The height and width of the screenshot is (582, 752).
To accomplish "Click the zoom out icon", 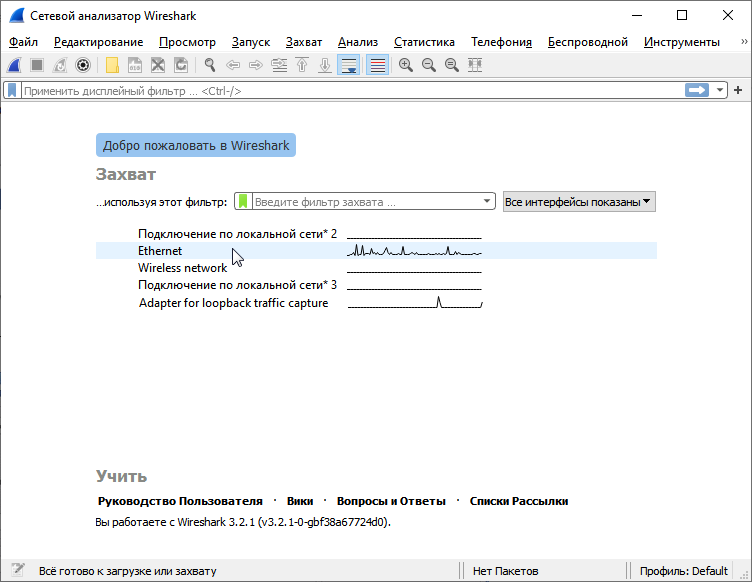I will tap(429, 65).
